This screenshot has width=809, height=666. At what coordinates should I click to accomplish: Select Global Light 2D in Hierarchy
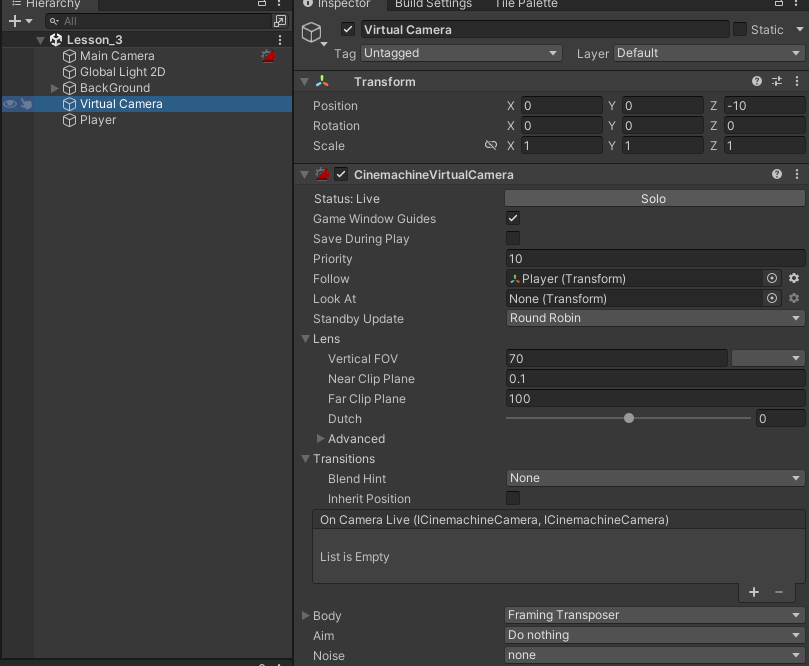(123, 72)
